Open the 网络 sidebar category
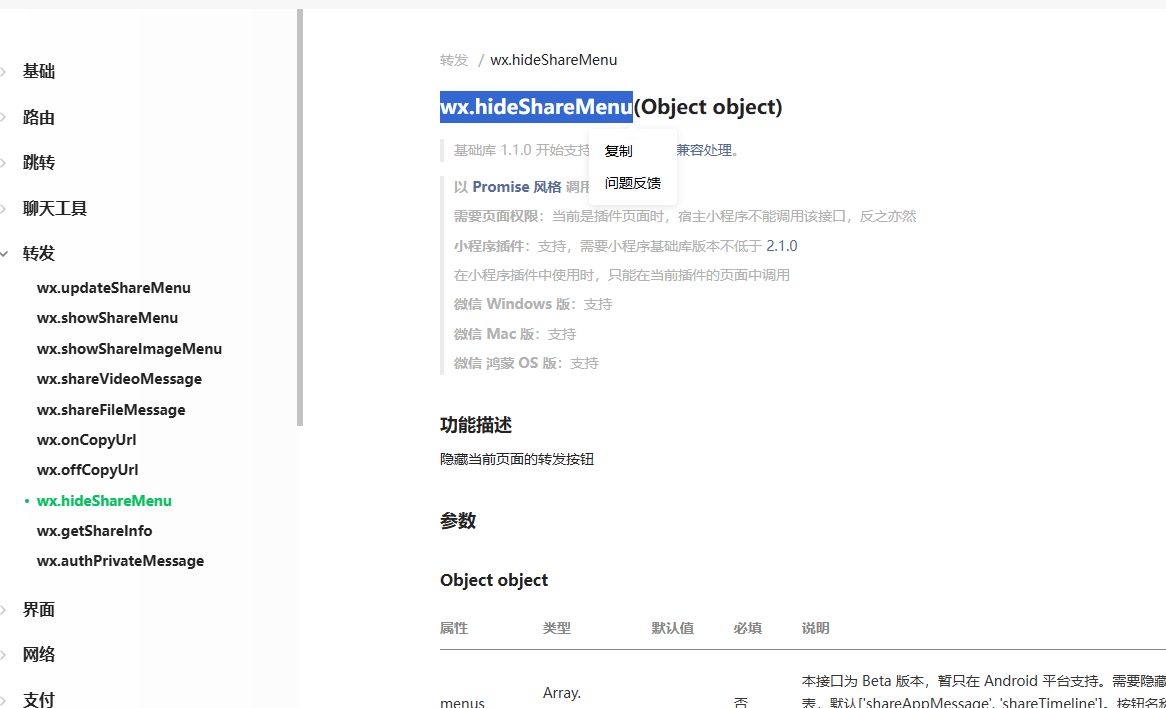 click(x=39, y=654)
